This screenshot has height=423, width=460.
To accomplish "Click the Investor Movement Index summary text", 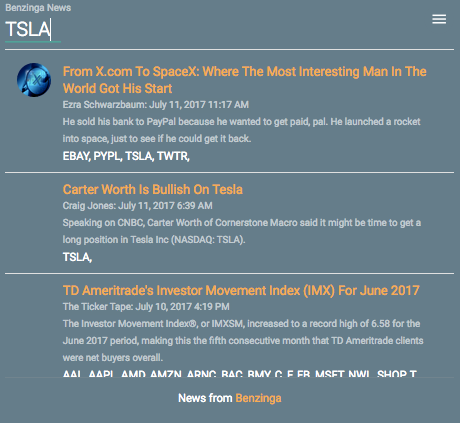I will [x=243, y=340].
